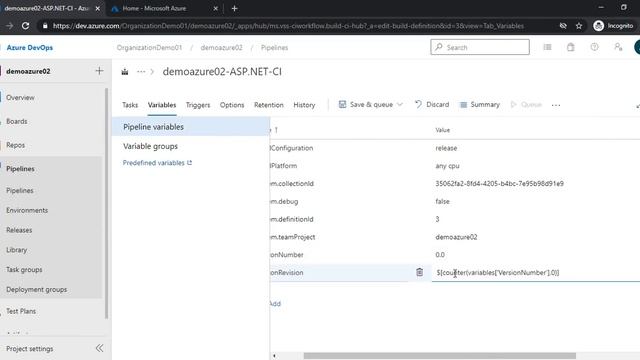Click Pipelines breadcrumb link

click(x=274, y=47)
